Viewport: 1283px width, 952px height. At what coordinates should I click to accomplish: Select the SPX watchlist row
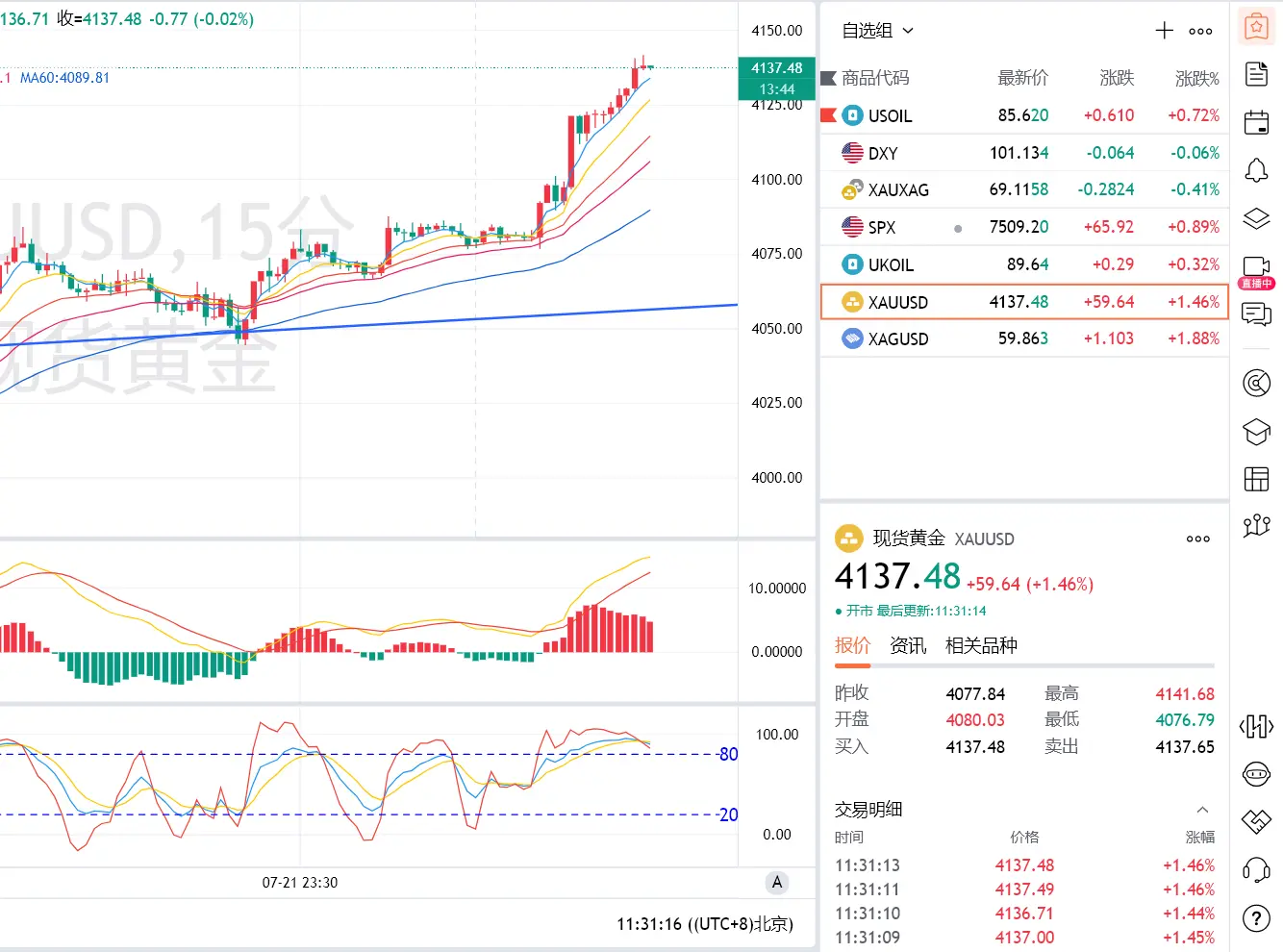tap(1024, 227)
